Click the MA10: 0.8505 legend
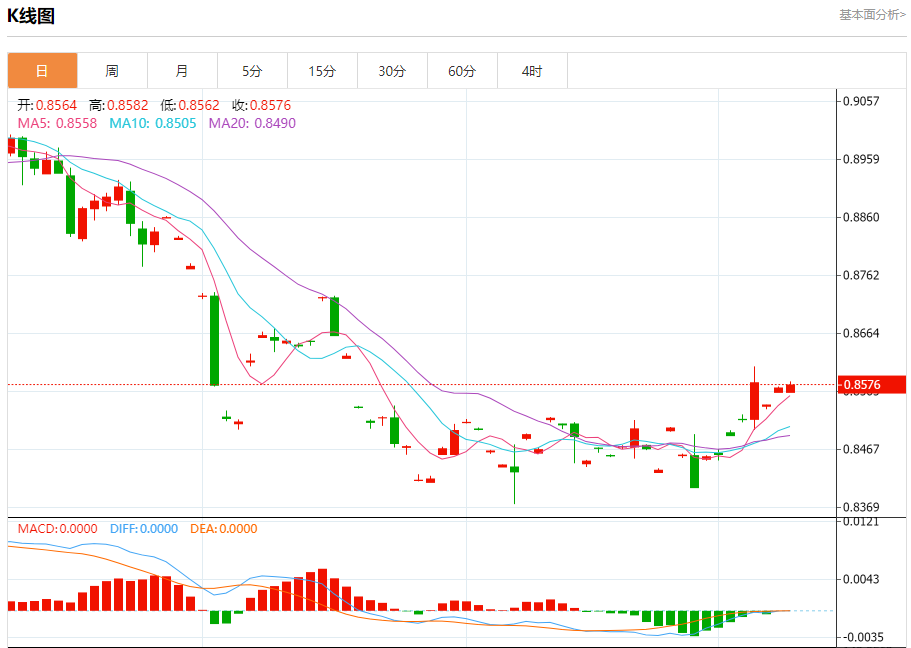Viewport: 911px width, 648px height. pyautogui.click(x=153, y=123)
